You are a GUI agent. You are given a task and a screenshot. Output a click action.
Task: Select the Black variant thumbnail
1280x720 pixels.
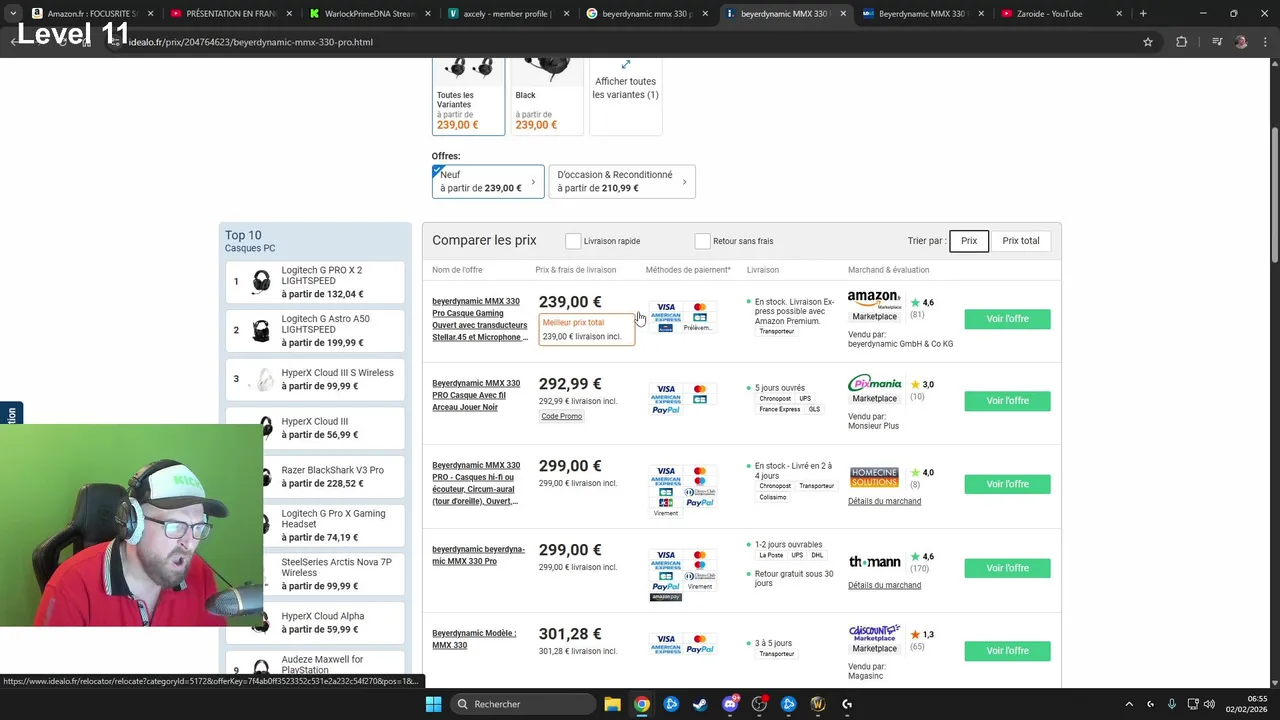tap(546, 95)
